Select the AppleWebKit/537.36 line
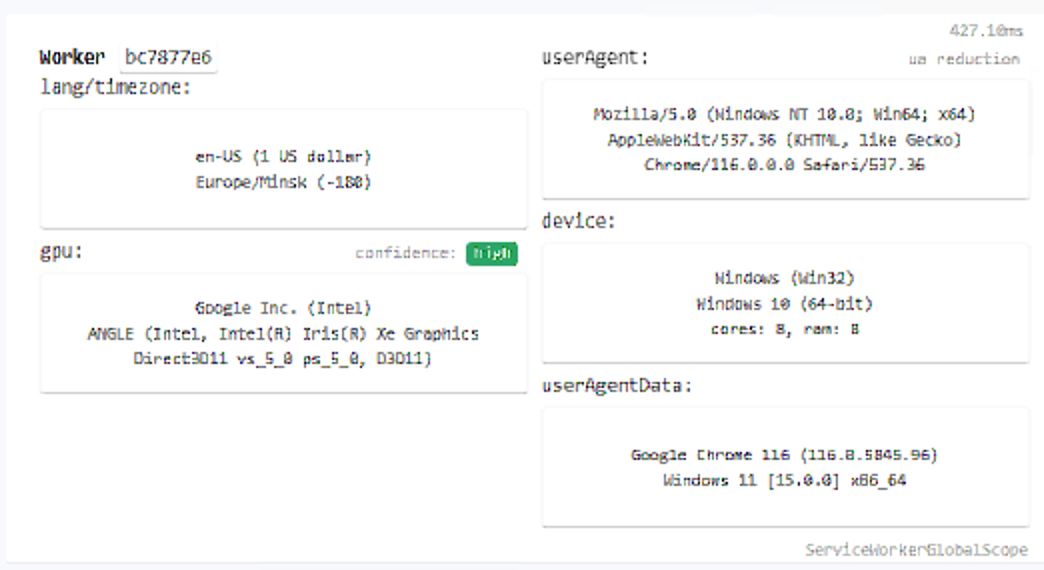1044x570 pixels. 784,139
